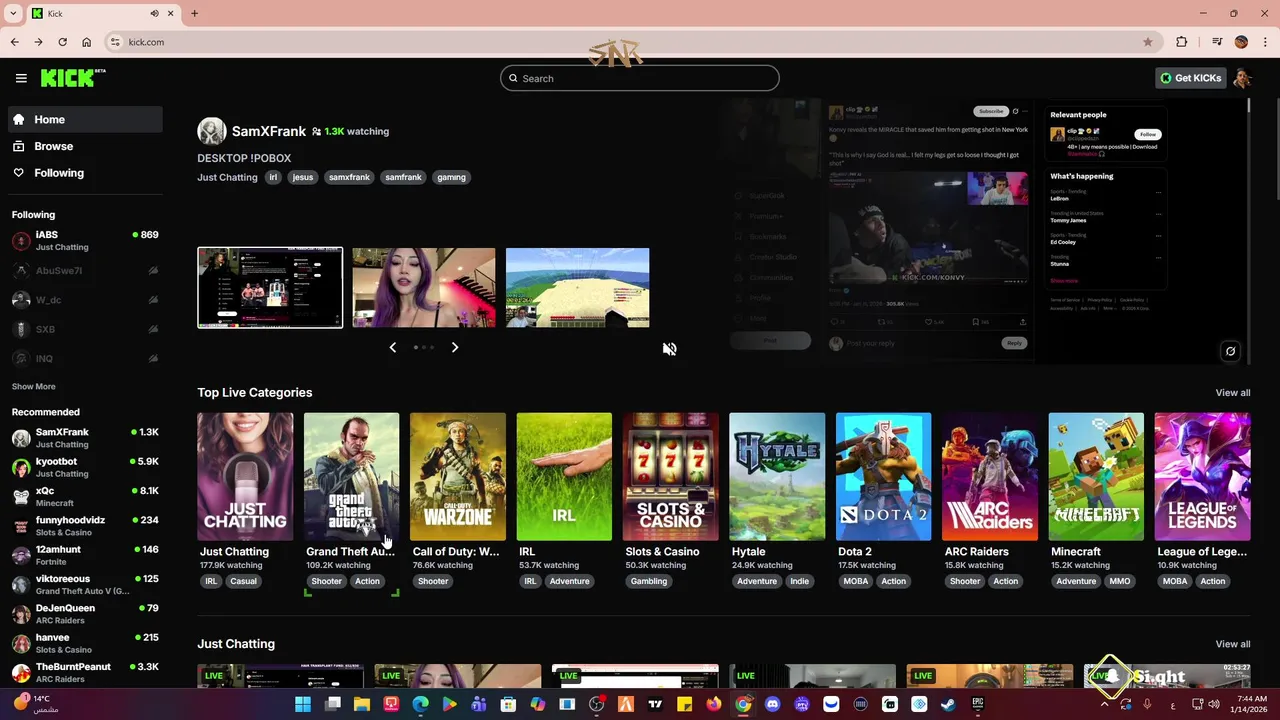Open viktoreeous in the Recommended list
The height and width of the screenshot is (720, 1280).
click(86, 584)
